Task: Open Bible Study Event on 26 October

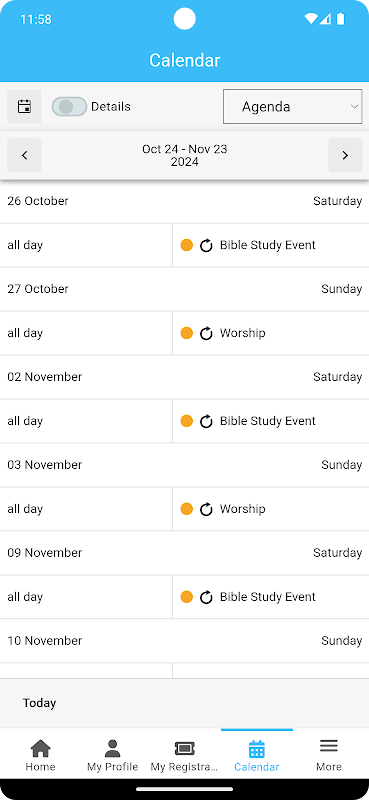Action: click(267, 245)
